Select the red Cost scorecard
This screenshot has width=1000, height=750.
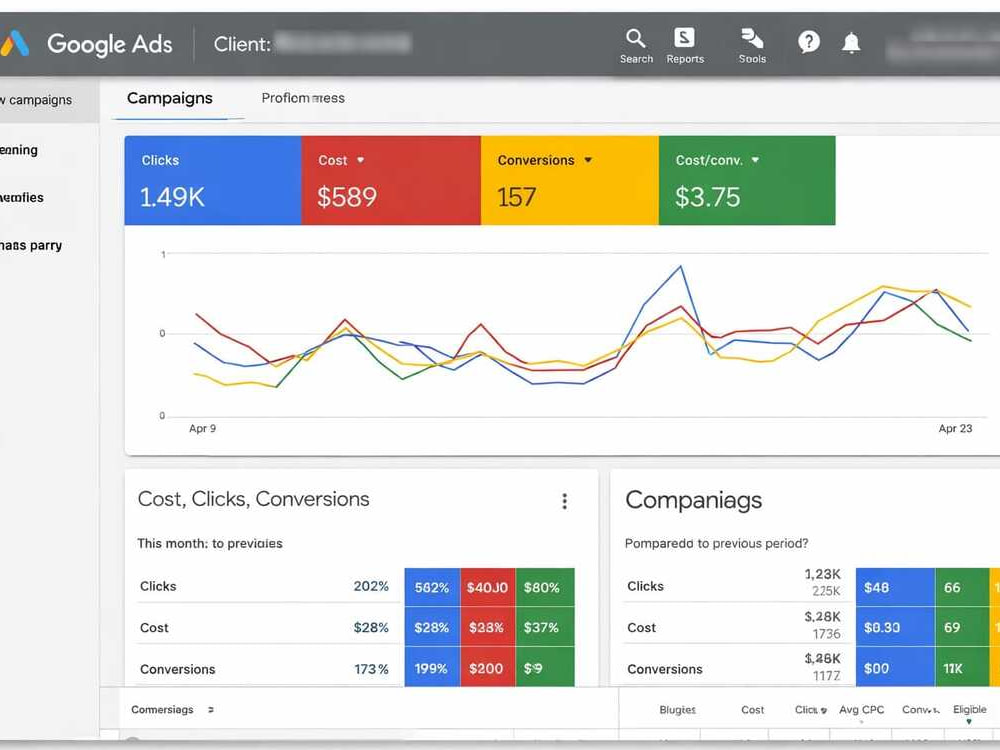pos(391,180)
